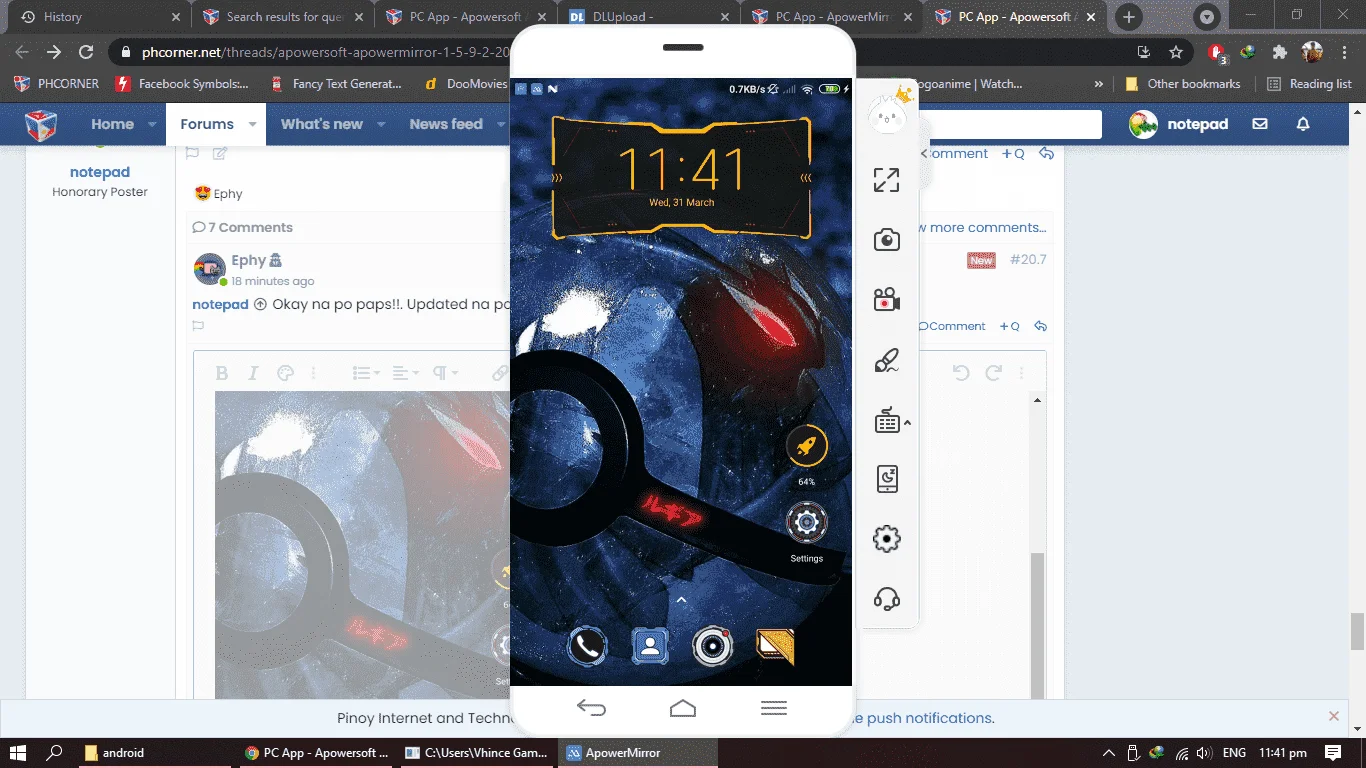Open the Other bookmarks folder
The width and height of the screenshot is (1366, 768).
(x=1182, y=84)
